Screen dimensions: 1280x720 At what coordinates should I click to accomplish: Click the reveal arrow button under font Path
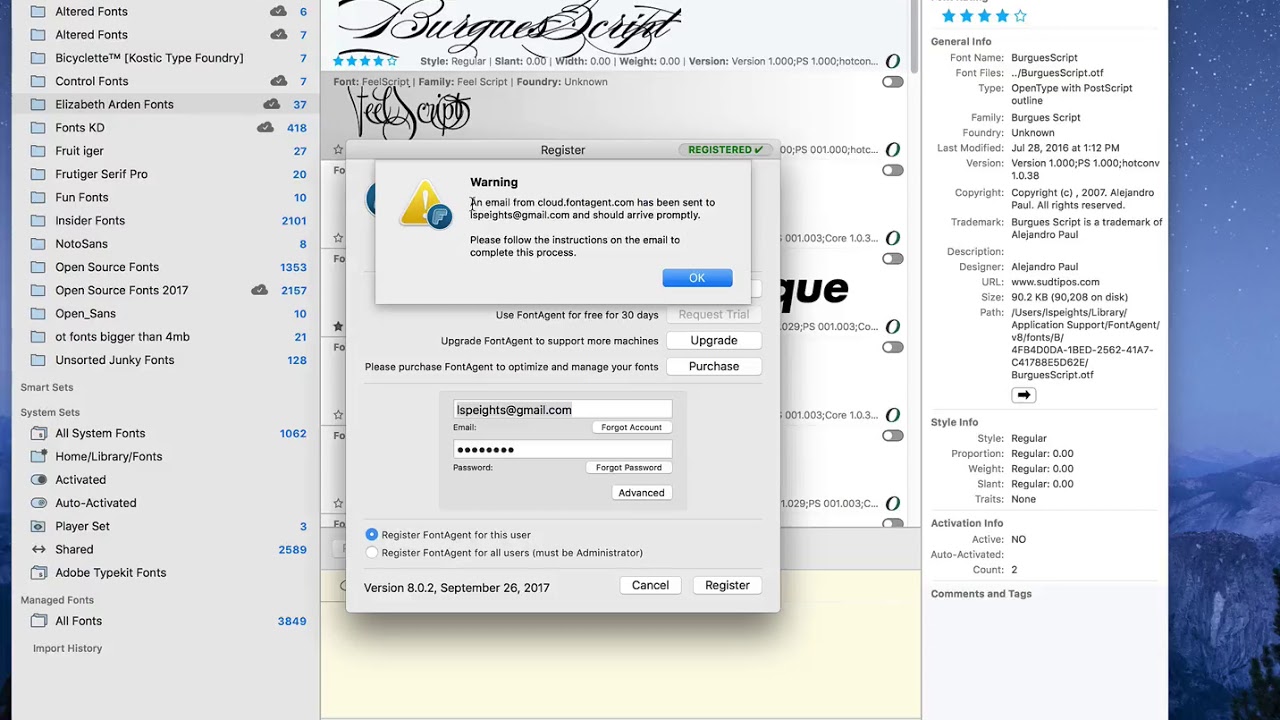(x=1023, y=395)
